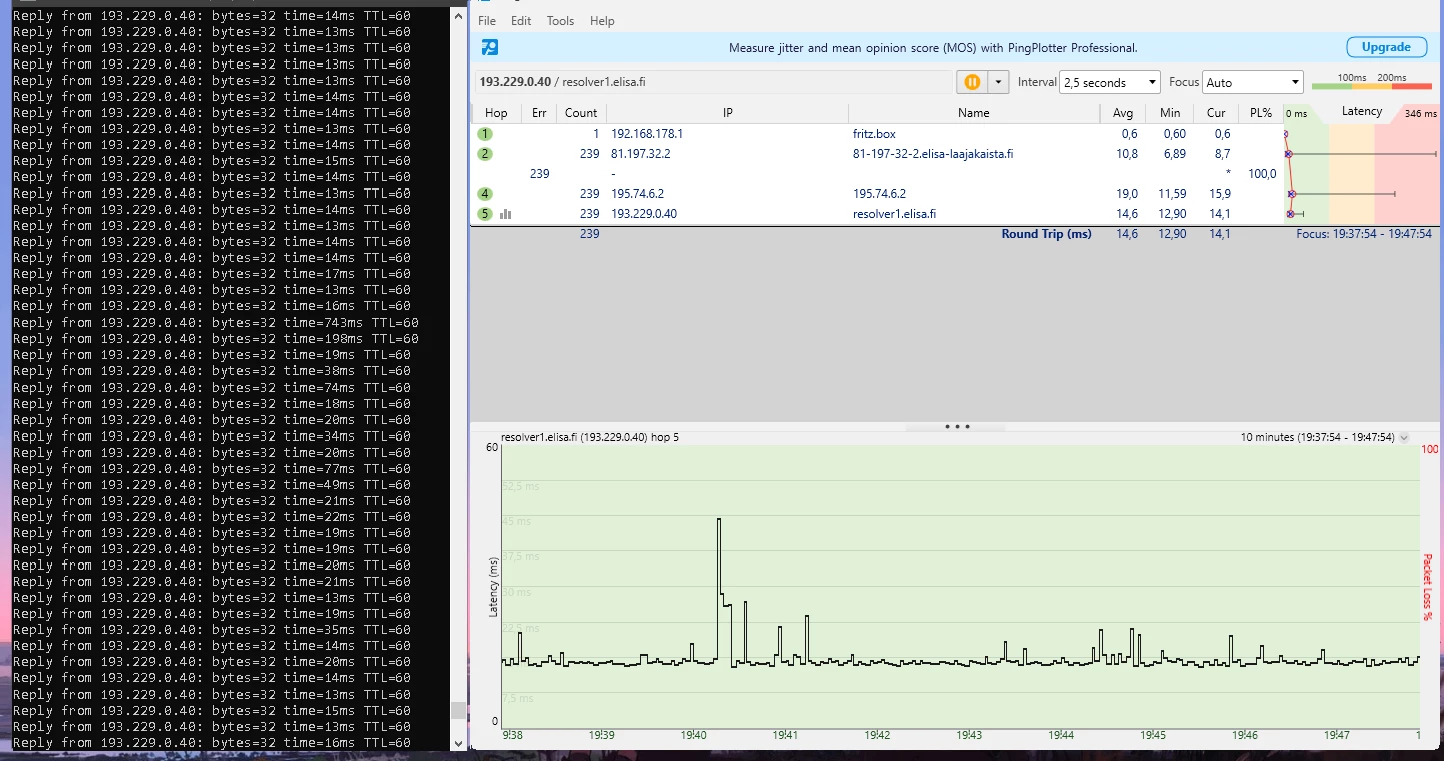Click the time=77ms reply line in console

(x=212, y=469)
